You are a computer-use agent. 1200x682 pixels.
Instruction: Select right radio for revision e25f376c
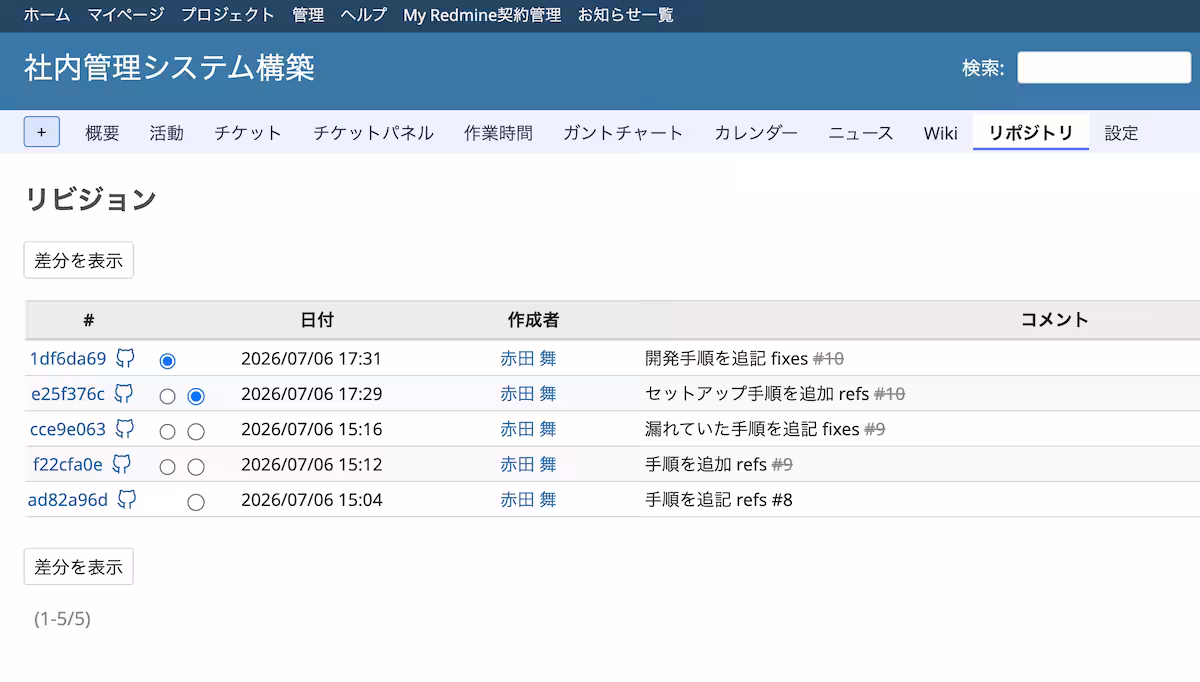point(196,396)
